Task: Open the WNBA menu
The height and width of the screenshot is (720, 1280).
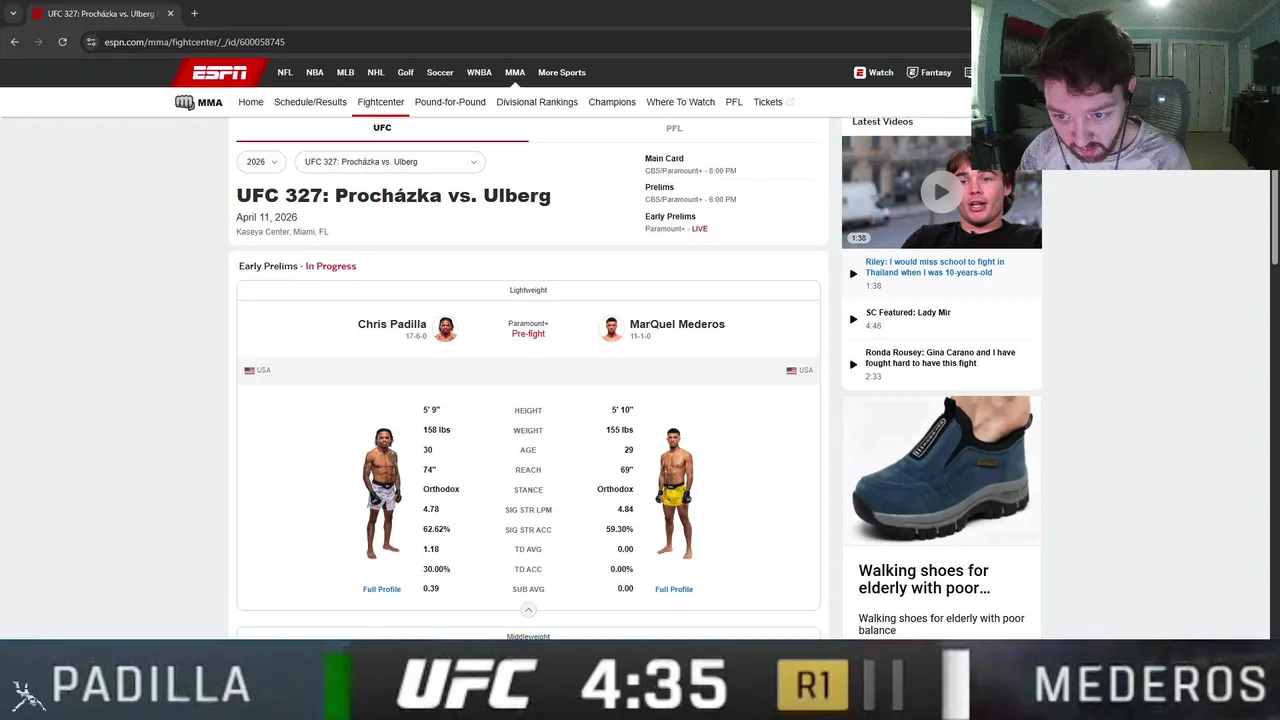Action: 479,73
